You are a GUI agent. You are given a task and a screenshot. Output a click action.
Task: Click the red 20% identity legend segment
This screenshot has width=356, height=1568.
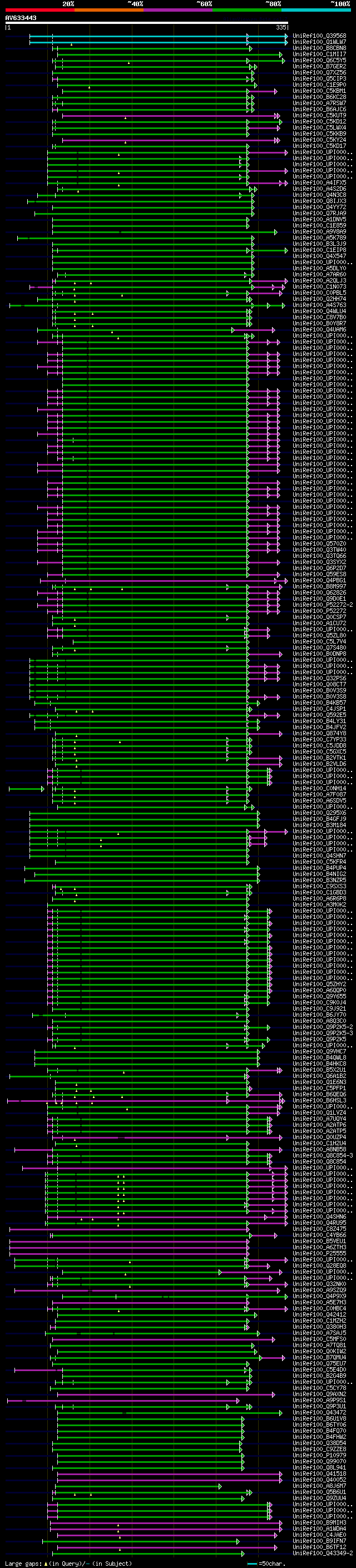point(39,10)
